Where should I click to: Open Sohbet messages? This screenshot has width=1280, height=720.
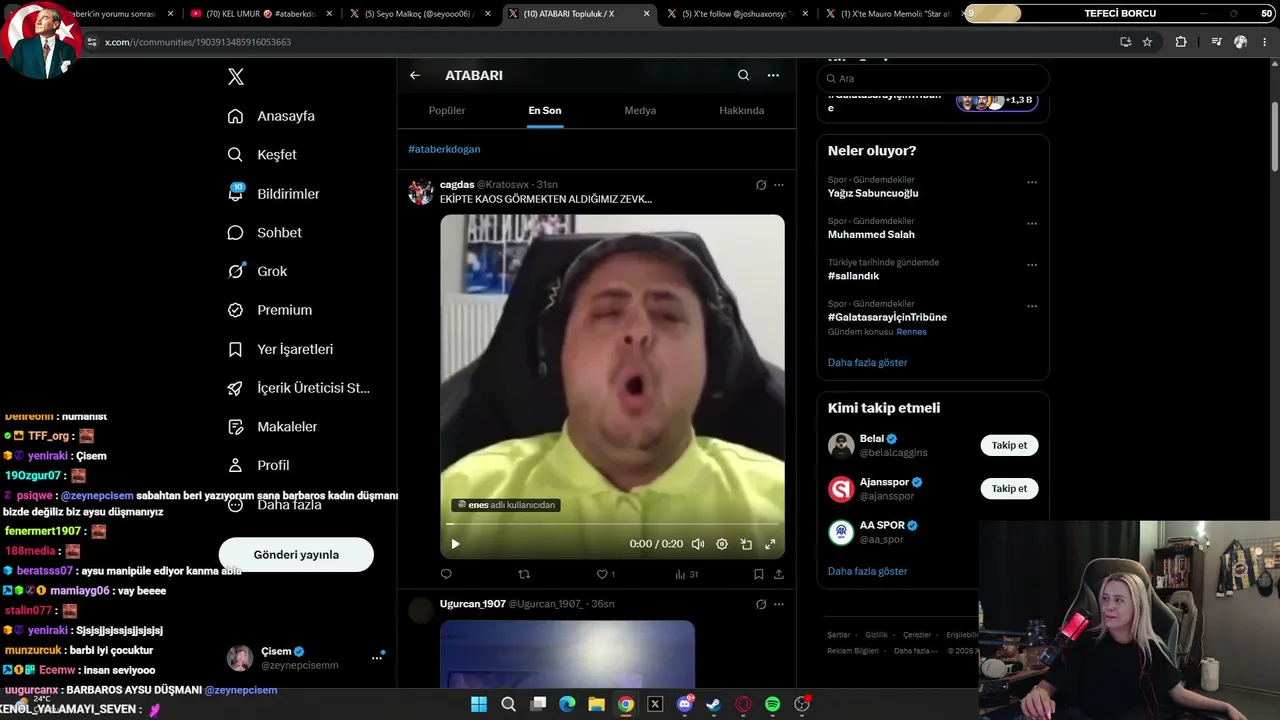[264, 233]
